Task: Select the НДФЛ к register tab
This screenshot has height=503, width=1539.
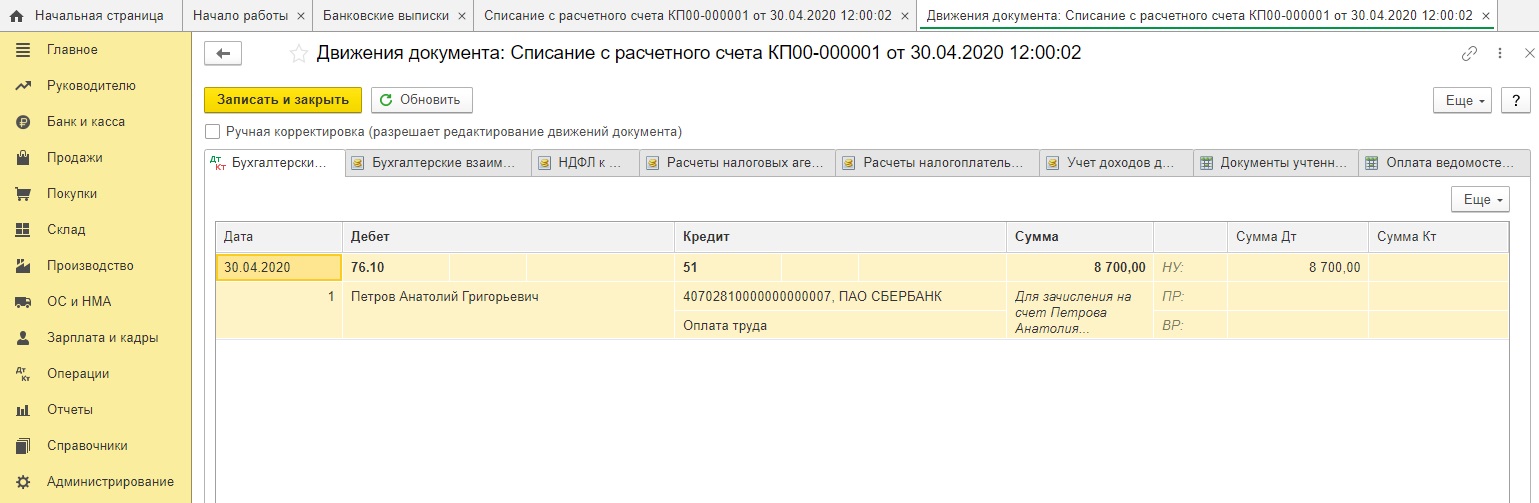Action: 585,163
